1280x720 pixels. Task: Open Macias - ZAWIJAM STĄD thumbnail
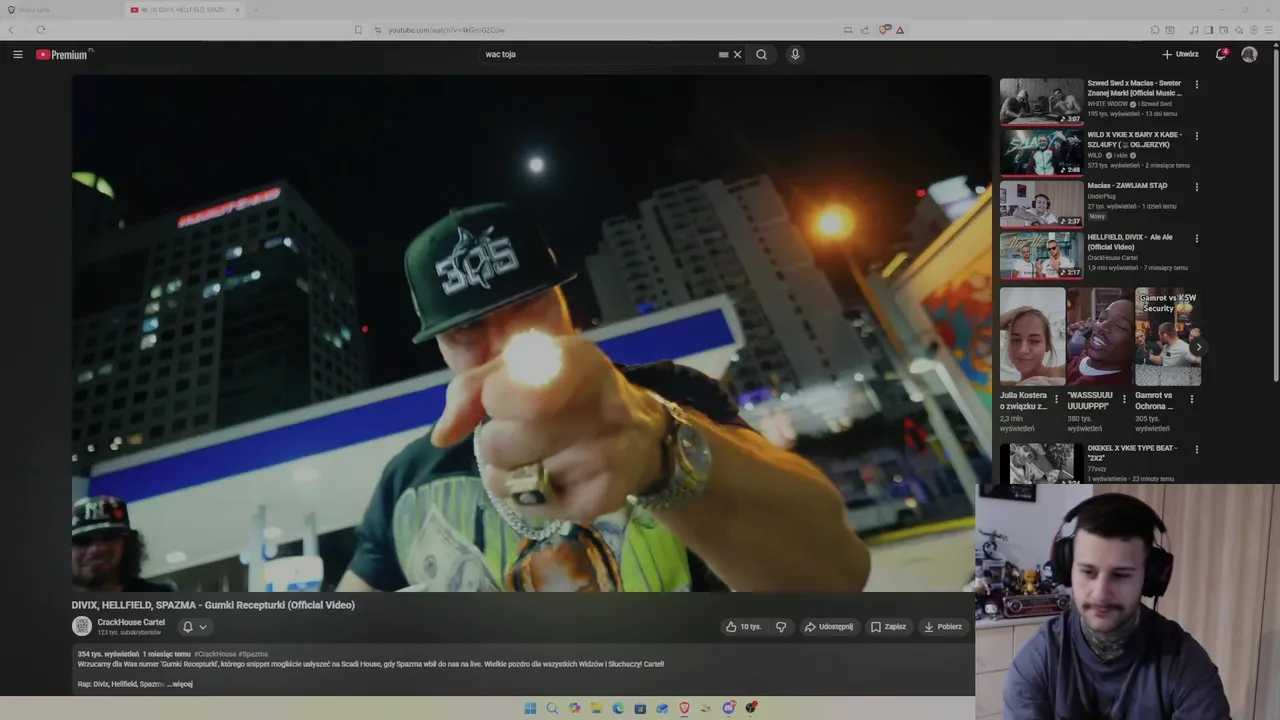1041,203
